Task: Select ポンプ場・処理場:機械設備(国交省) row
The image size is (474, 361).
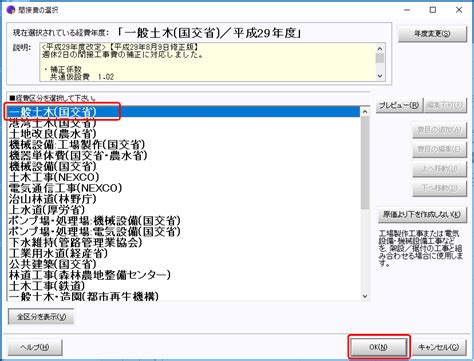Action: [x=184, y=221]
